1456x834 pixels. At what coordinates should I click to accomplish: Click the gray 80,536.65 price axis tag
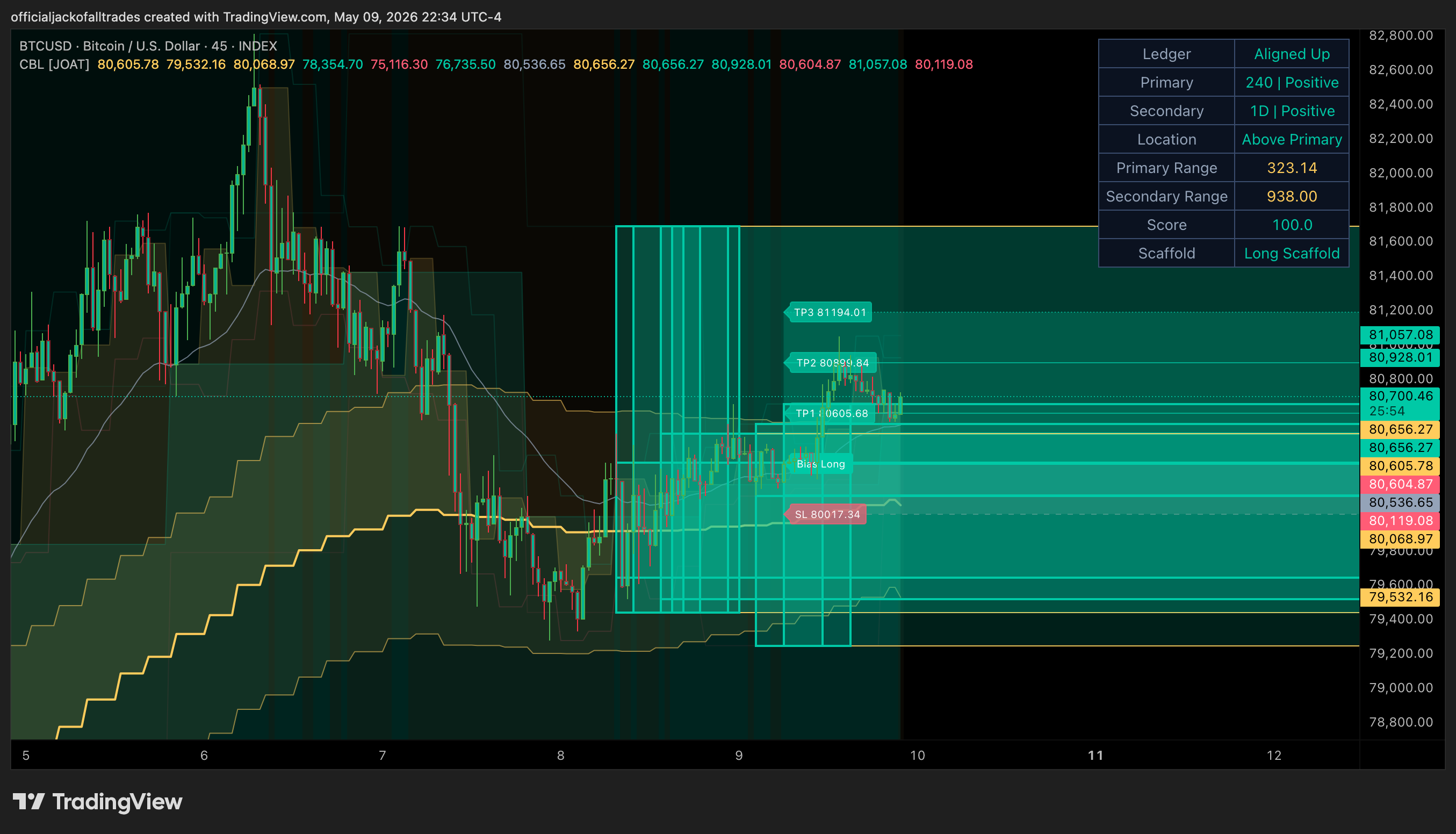[x=1400, y=502]
